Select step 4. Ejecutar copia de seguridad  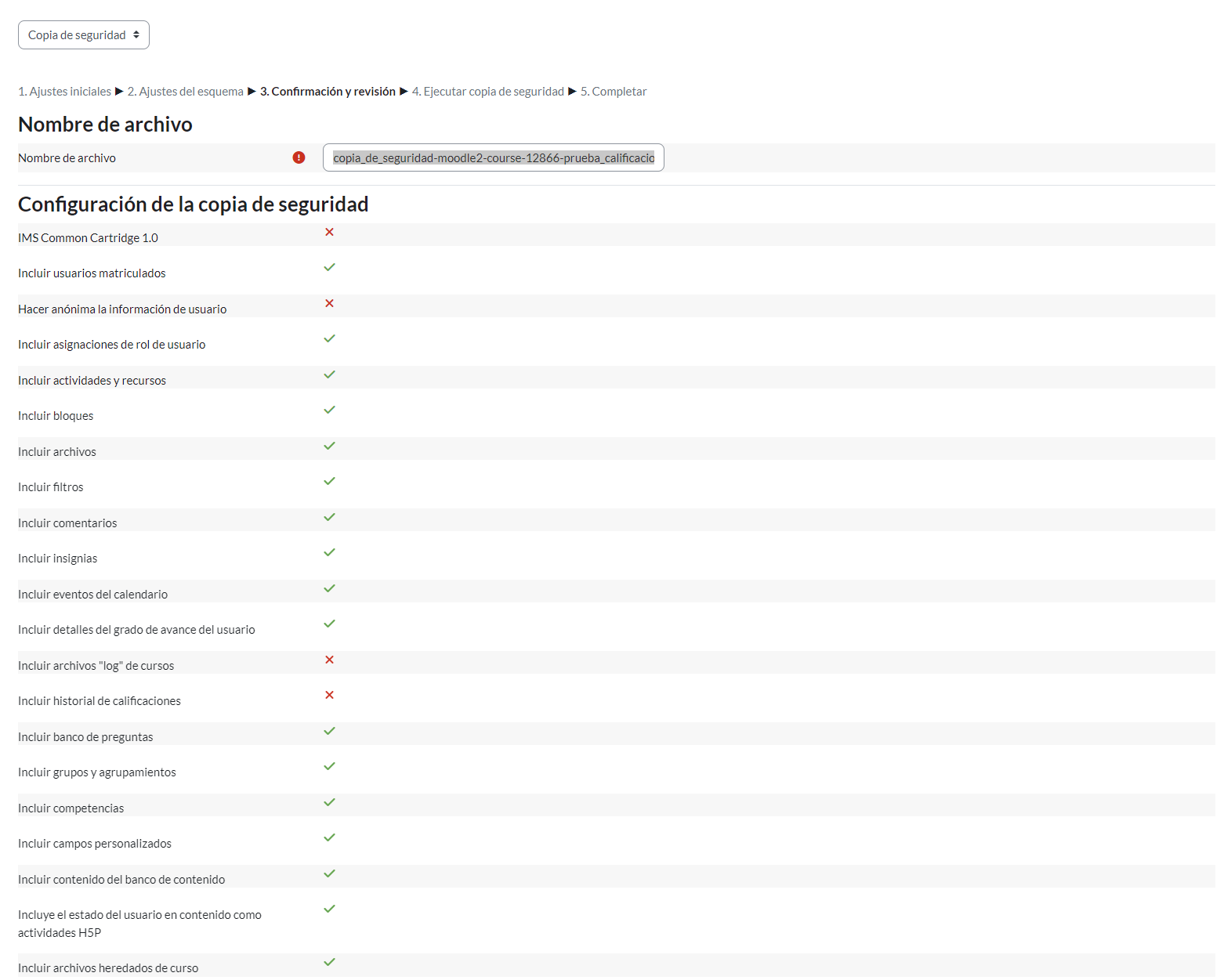[x=487, y=92]
